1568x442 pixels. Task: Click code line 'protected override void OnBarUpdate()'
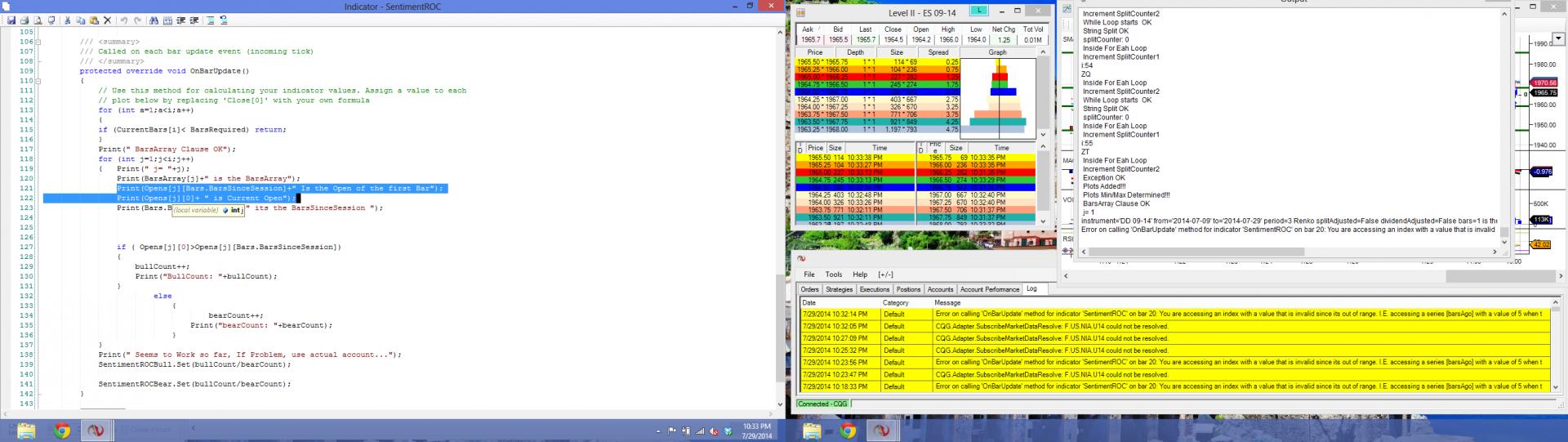164,71
